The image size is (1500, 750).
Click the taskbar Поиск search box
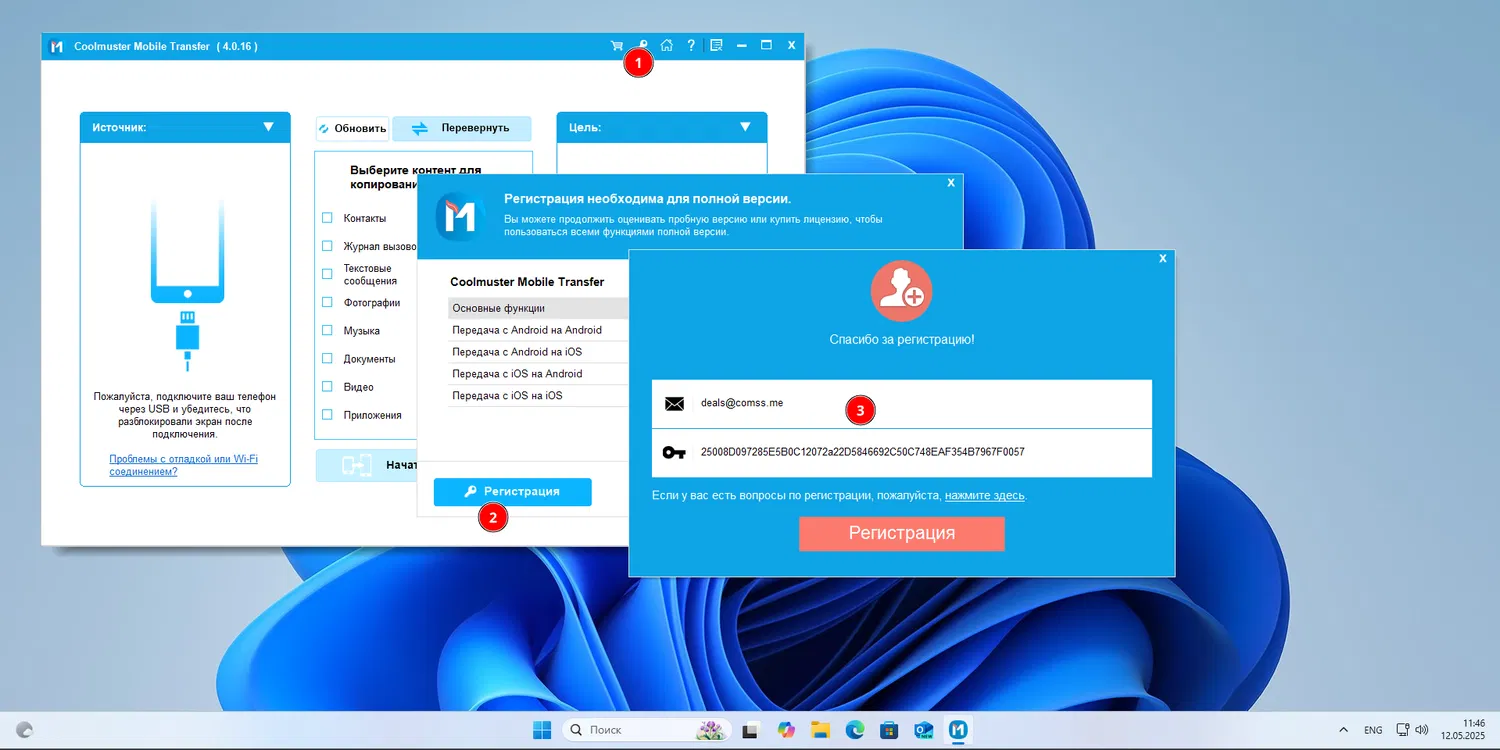pos(647,730)
